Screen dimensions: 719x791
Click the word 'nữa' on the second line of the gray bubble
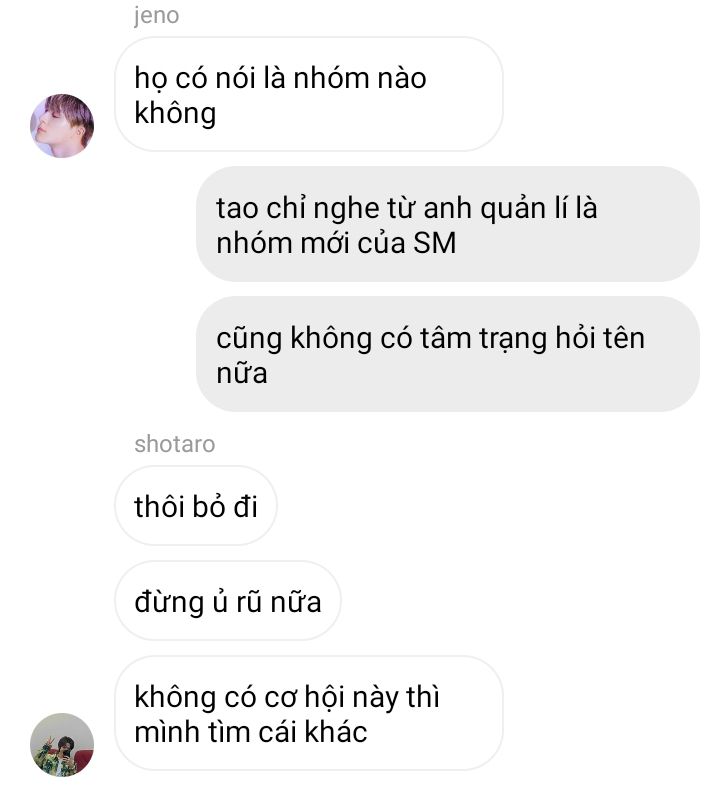pos(242,373)
